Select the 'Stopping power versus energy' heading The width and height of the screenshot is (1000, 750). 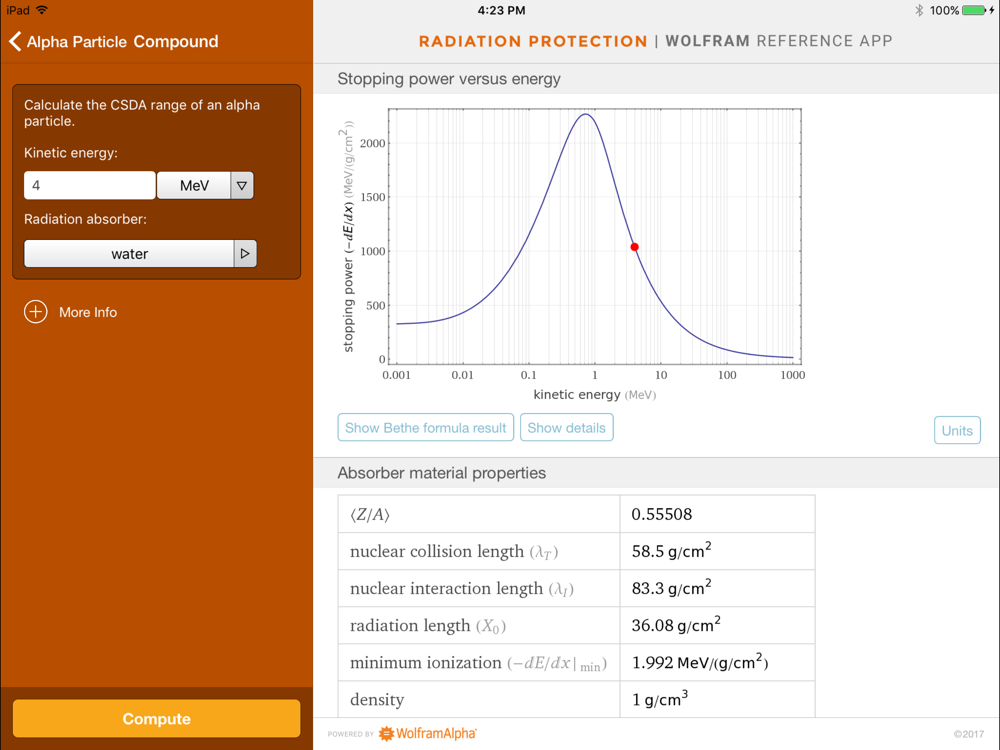pos(449,79)
